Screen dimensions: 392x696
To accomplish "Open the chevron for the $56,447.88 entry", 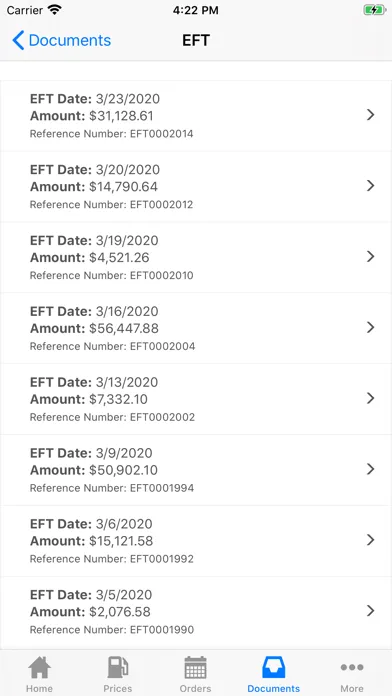I will 371,328.
